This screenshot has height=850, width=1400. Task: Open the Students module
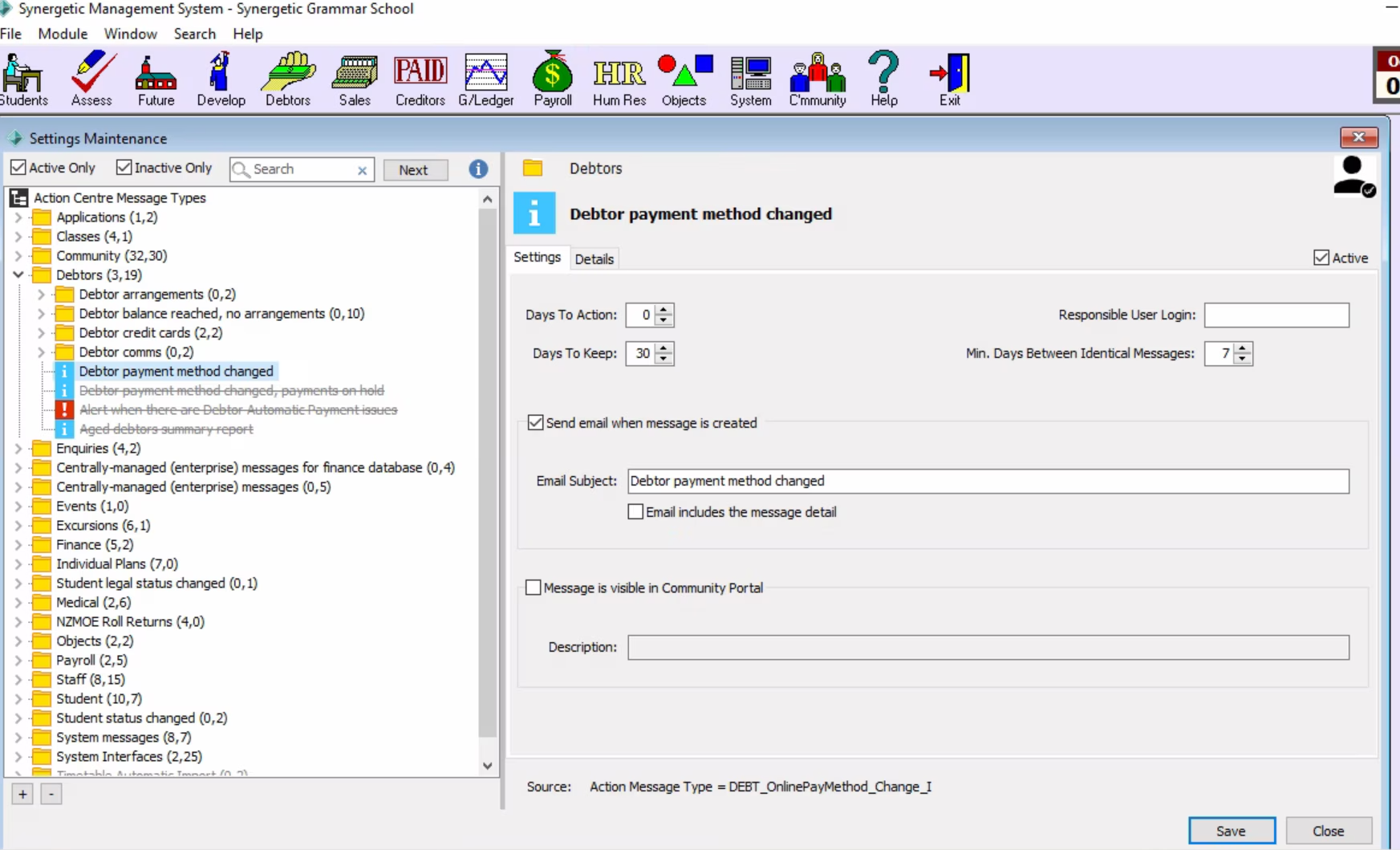click(23, 79)
